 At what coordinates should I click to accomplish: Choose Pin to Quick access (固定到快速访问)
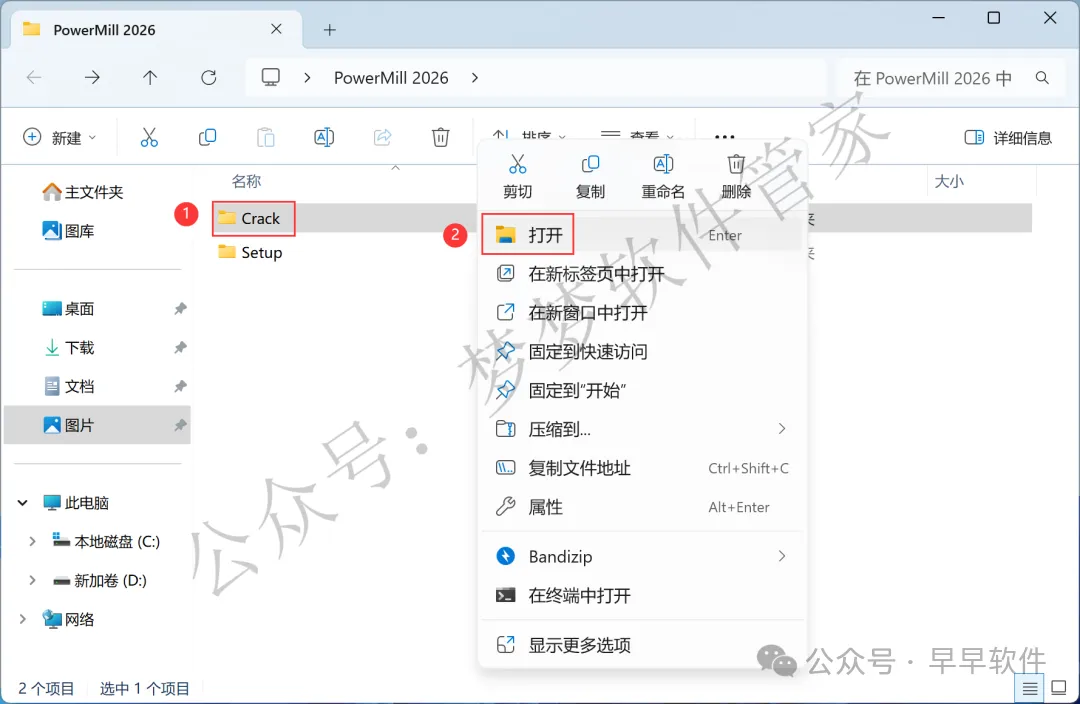(641, 351)
